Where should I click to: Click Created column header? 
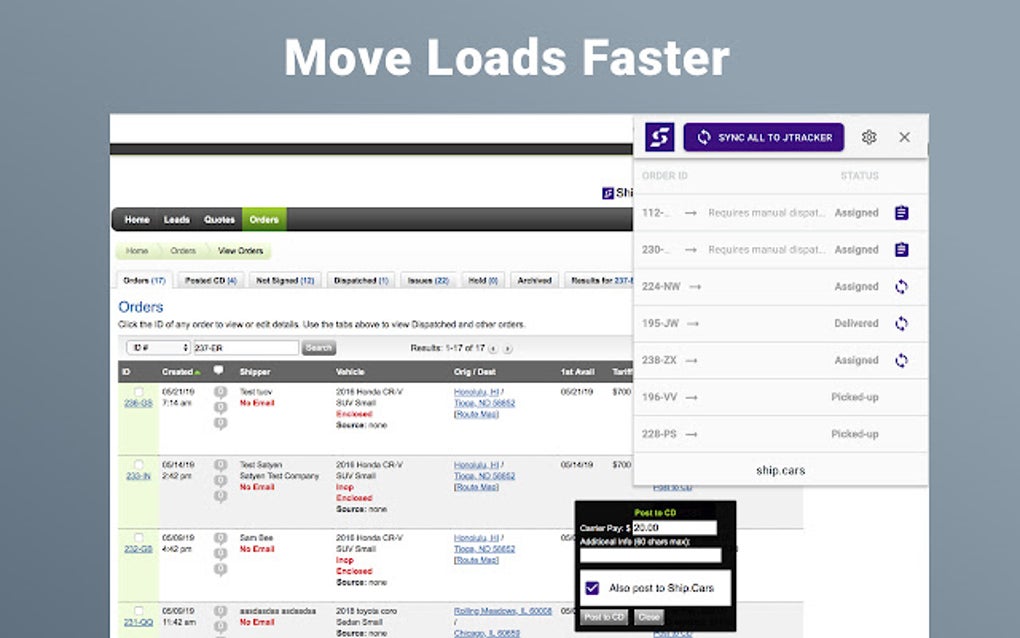click(x=177, y=372)
